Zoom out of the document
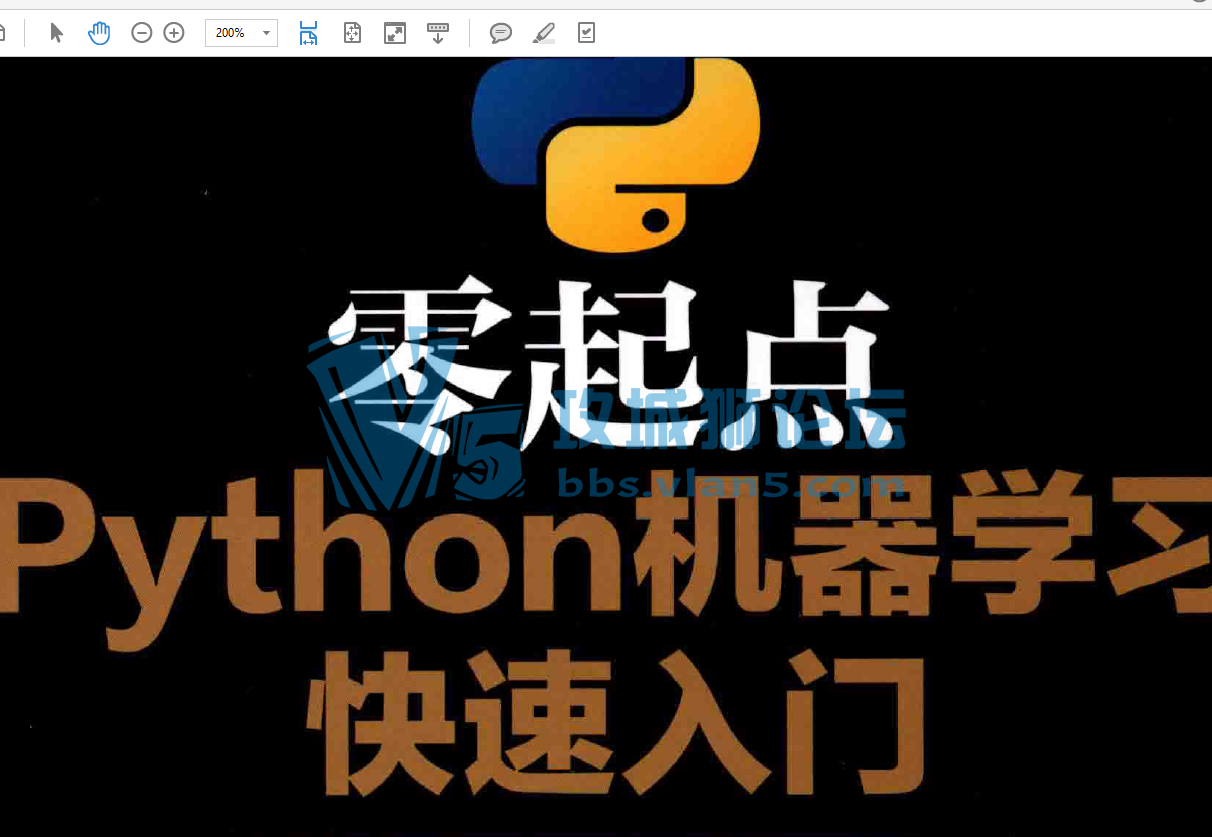 tap(140, 32)
